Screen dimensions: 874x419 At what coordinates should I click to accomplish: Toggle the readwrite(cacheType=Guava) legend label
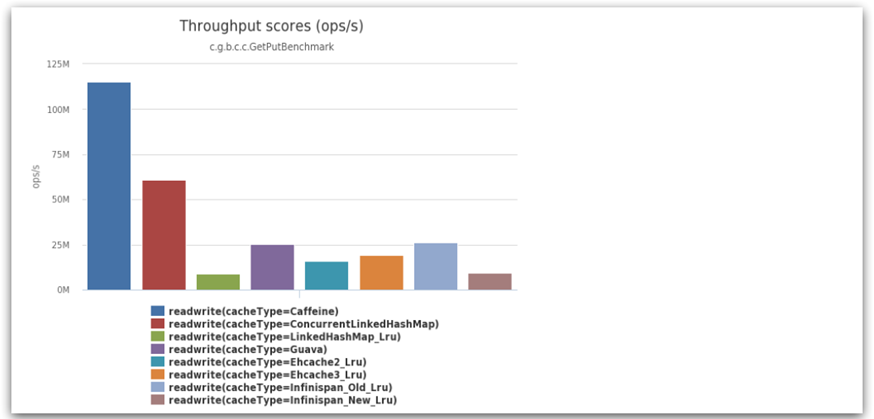click(248, 349)
